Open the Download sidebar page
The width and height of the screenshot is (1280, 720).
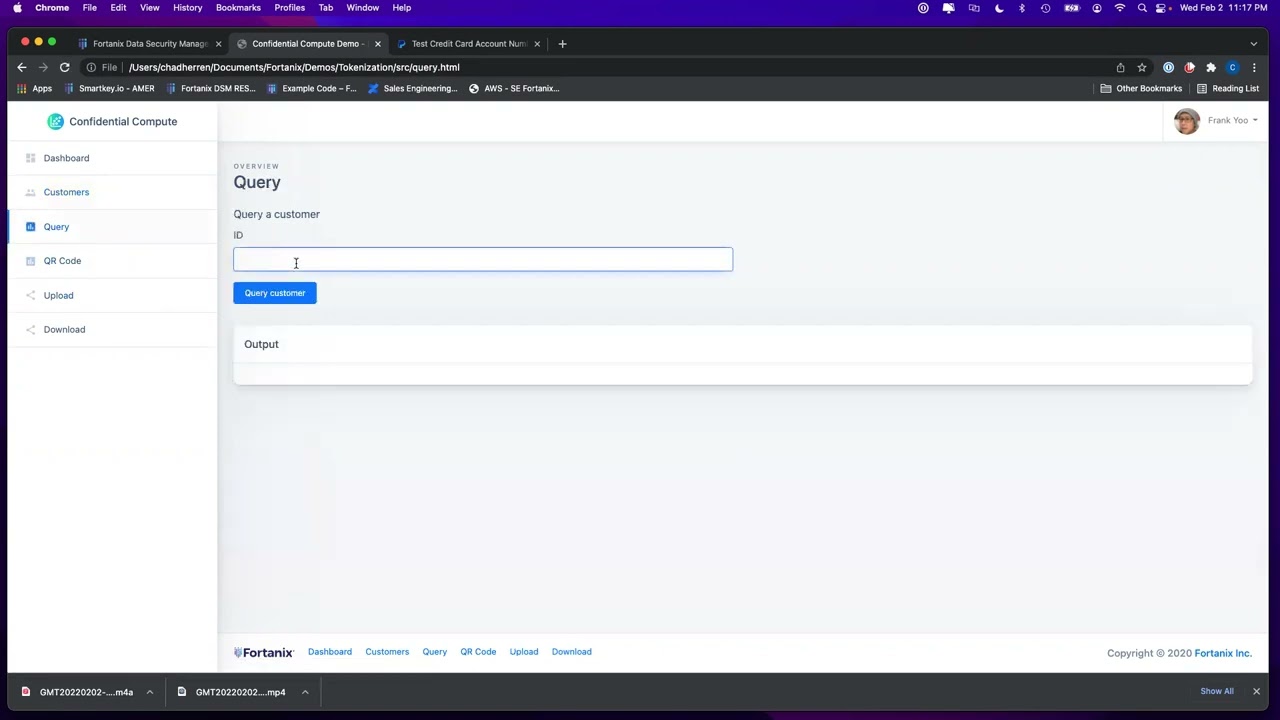click(64, 329)
